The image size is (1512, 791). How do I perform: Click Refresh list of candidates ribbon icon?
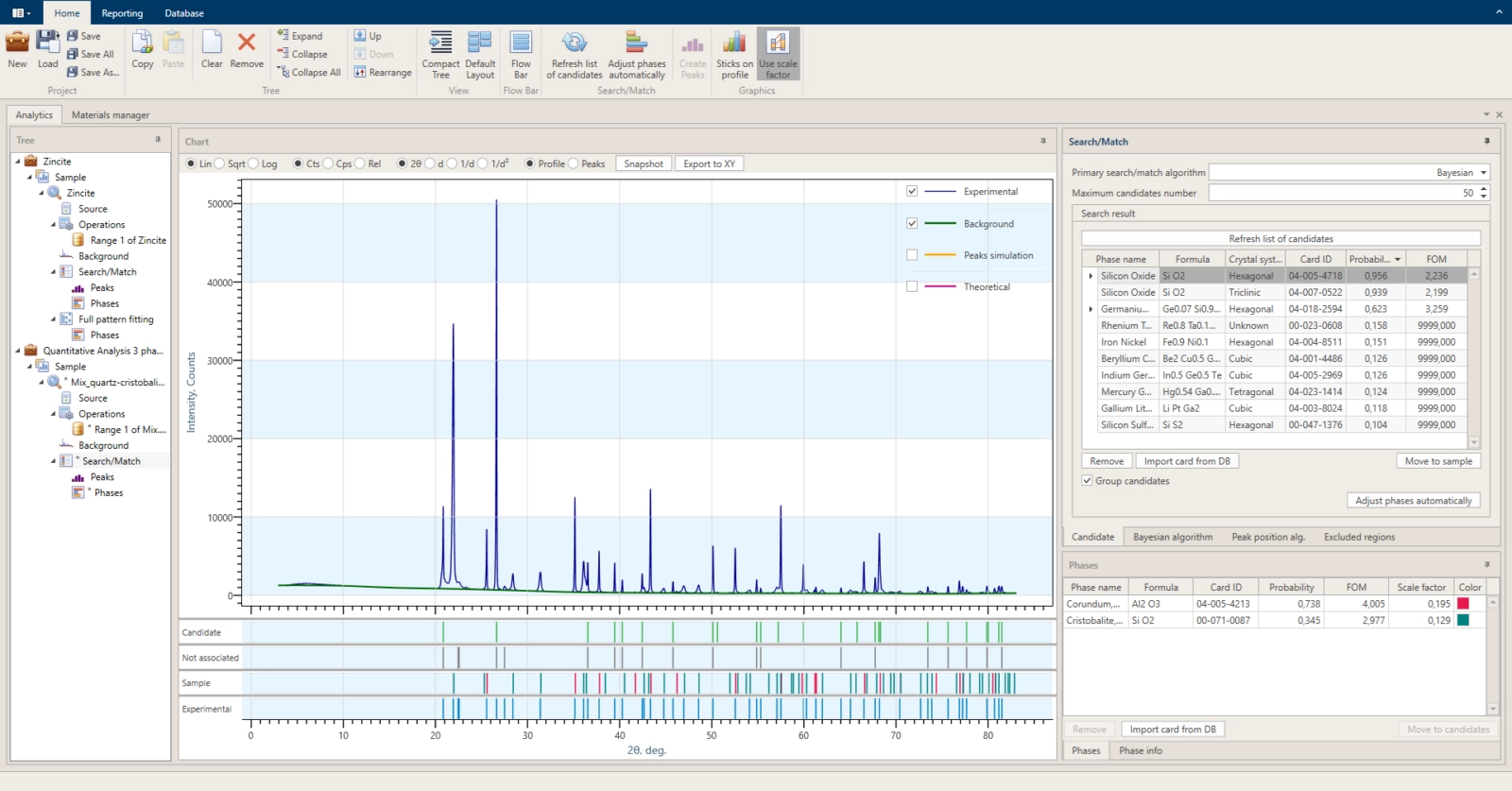tap(575, 43)
